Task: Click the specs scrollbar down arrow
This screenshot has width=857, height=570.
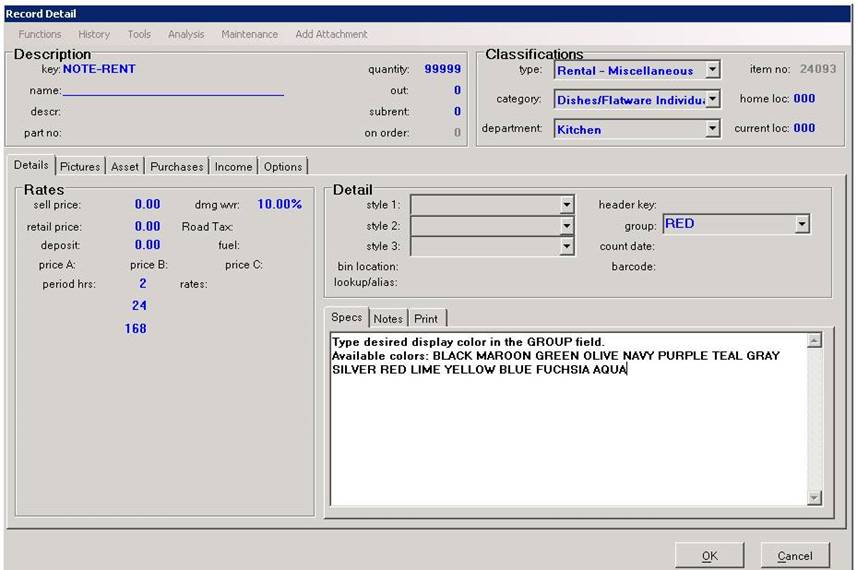Action: 814,497
